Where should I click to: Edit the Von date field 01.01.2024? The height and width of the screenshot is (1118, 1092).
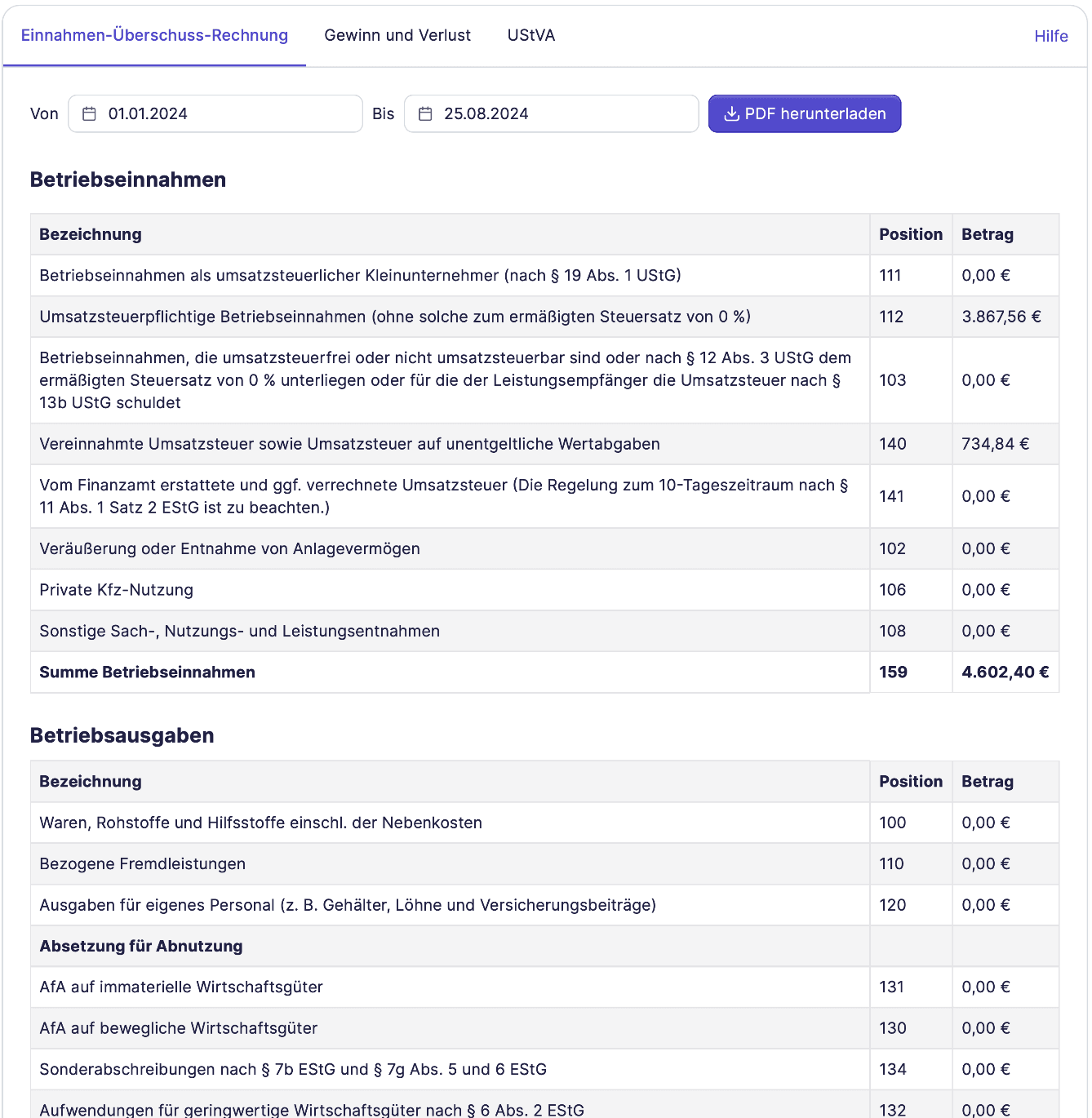point(215,113)
